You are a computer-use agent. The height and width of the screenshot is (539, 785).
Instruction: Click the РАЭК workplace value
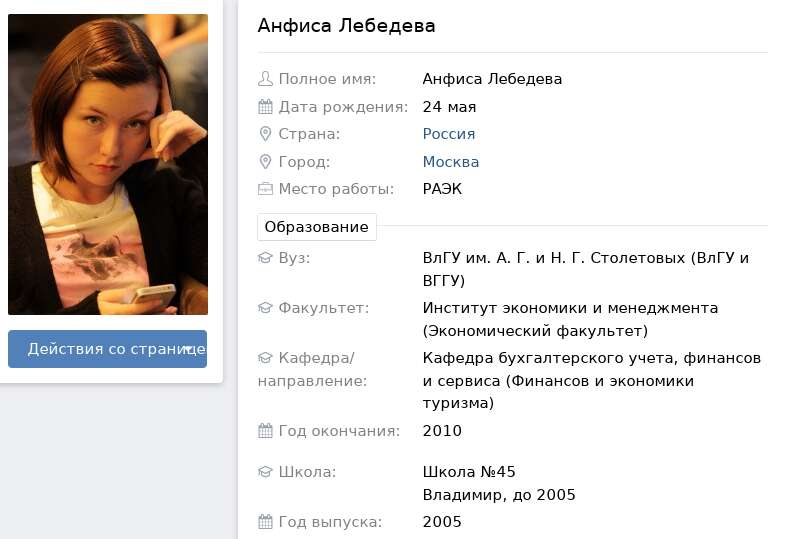tap(442, 189)
